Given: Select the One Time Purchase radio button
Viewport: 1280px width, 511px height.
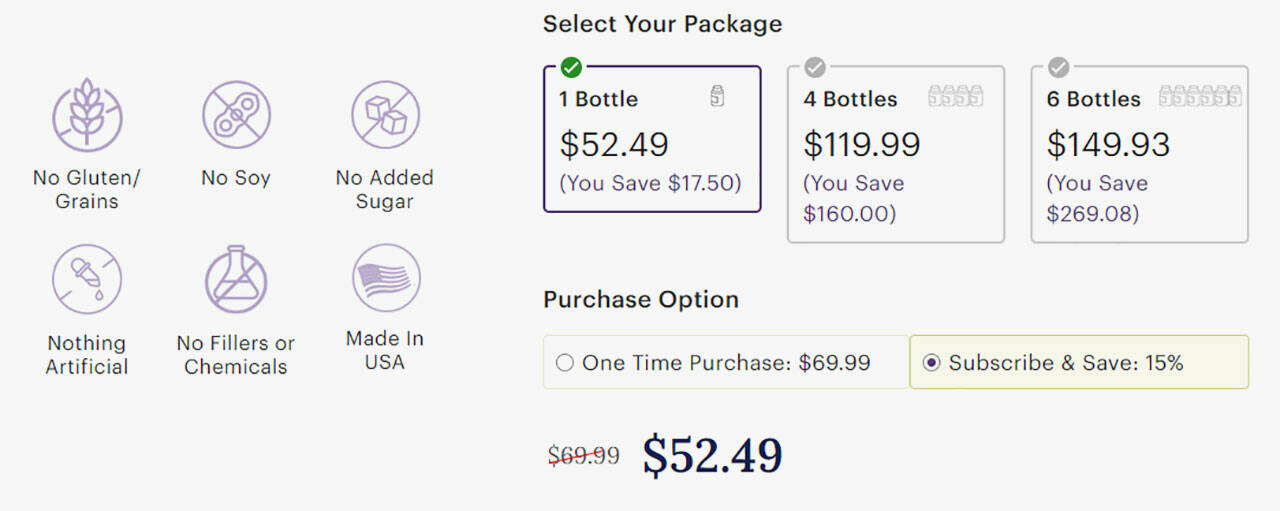Looking at the screenshot, I should [x=565, y=363].
